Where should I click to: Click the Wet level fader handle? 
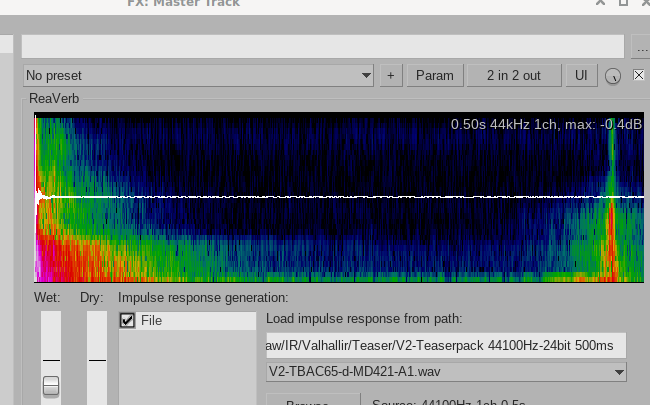click(51, 386)
